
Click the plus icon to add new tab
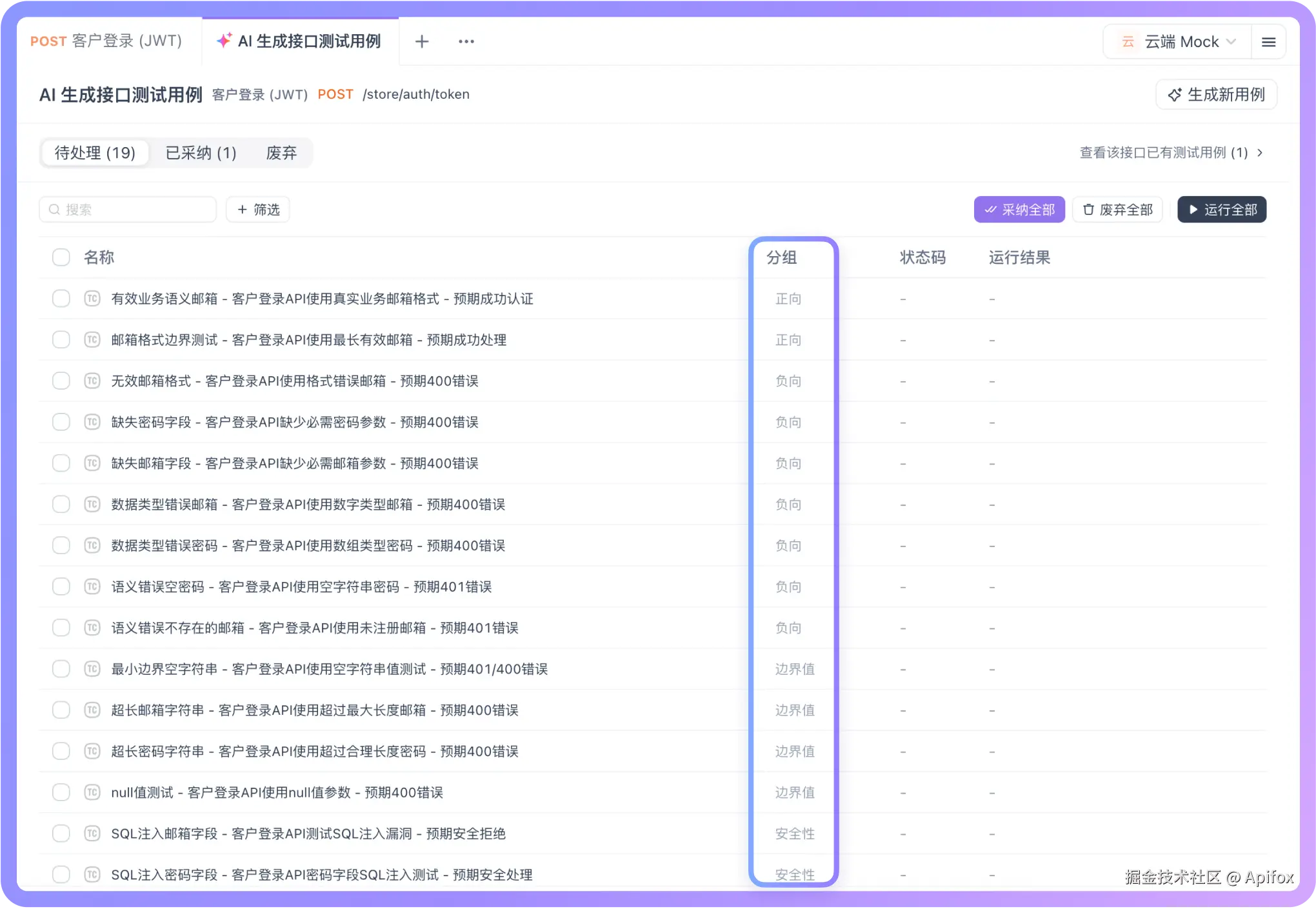[x=422, y=42]
